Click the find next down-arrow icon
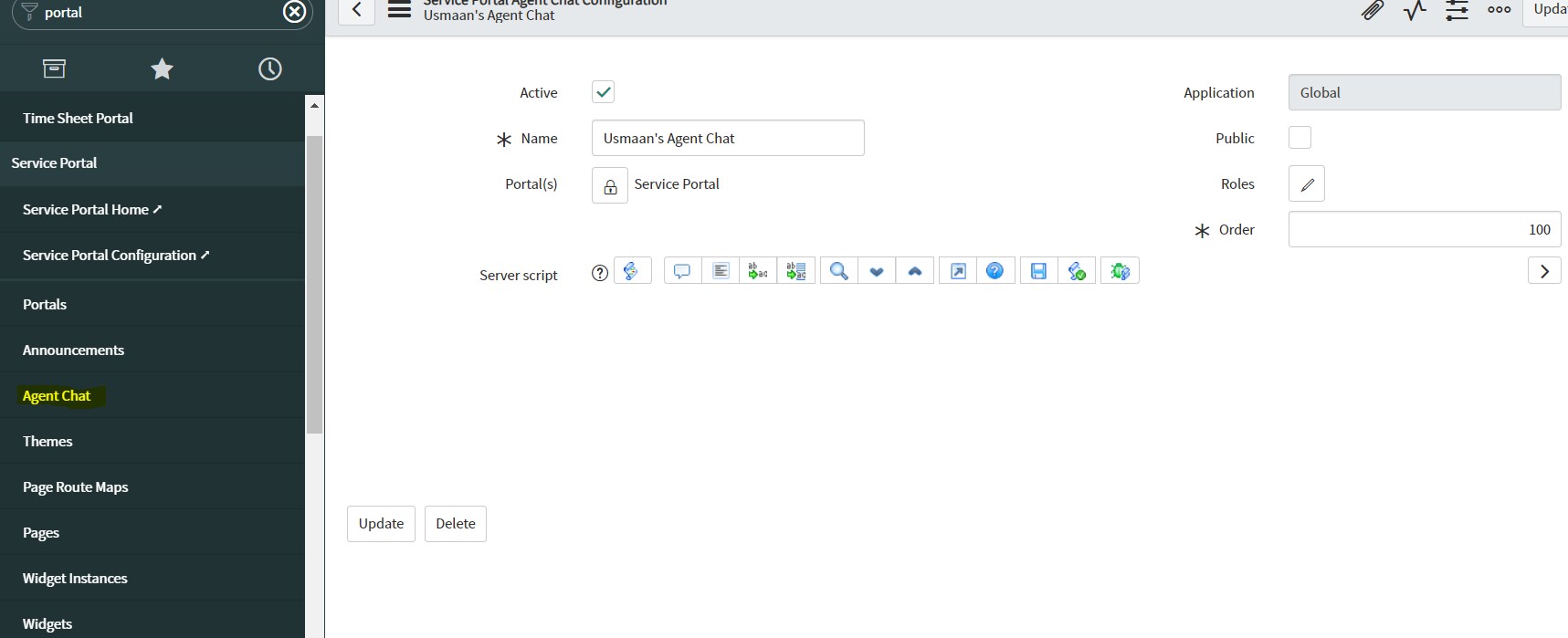1568x638 pixels. pos(877,271)
